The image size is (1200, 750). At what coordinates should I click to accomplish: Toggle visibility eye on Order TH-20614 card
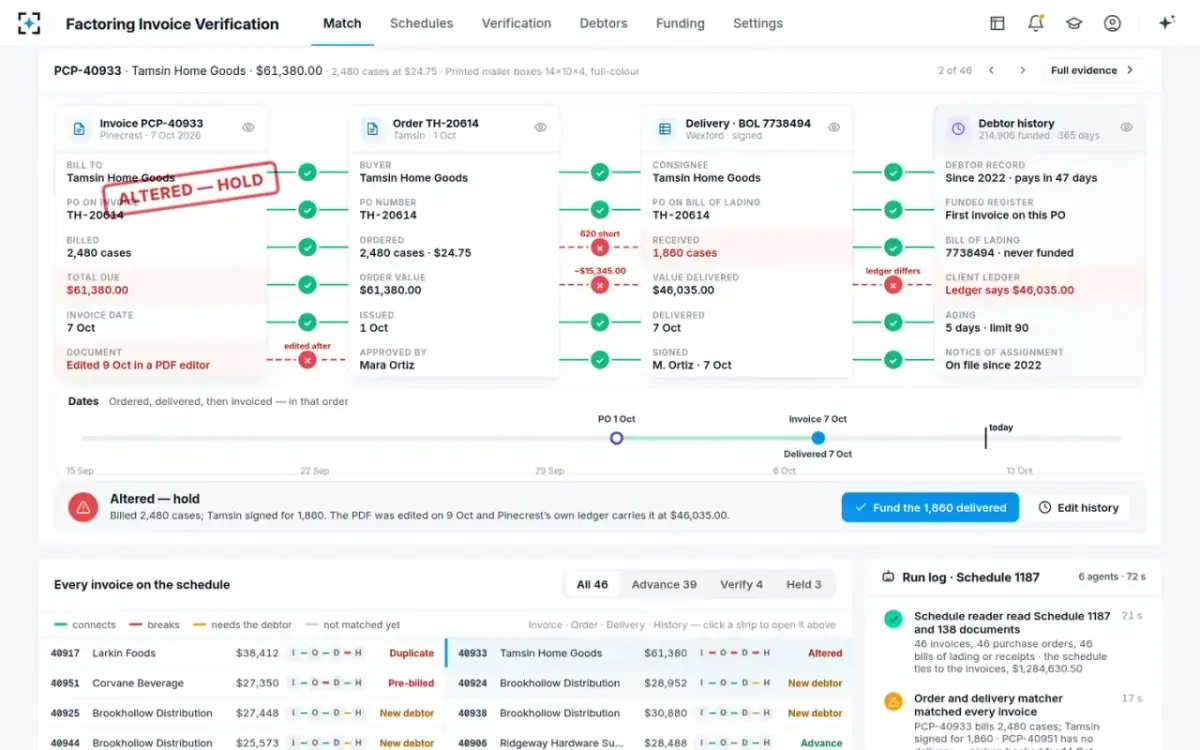[x=540, y=128]
